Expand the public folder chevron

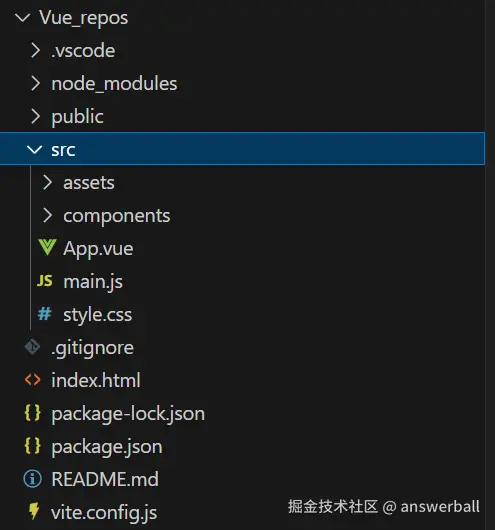pyautogui.click(x=36, y=116)
